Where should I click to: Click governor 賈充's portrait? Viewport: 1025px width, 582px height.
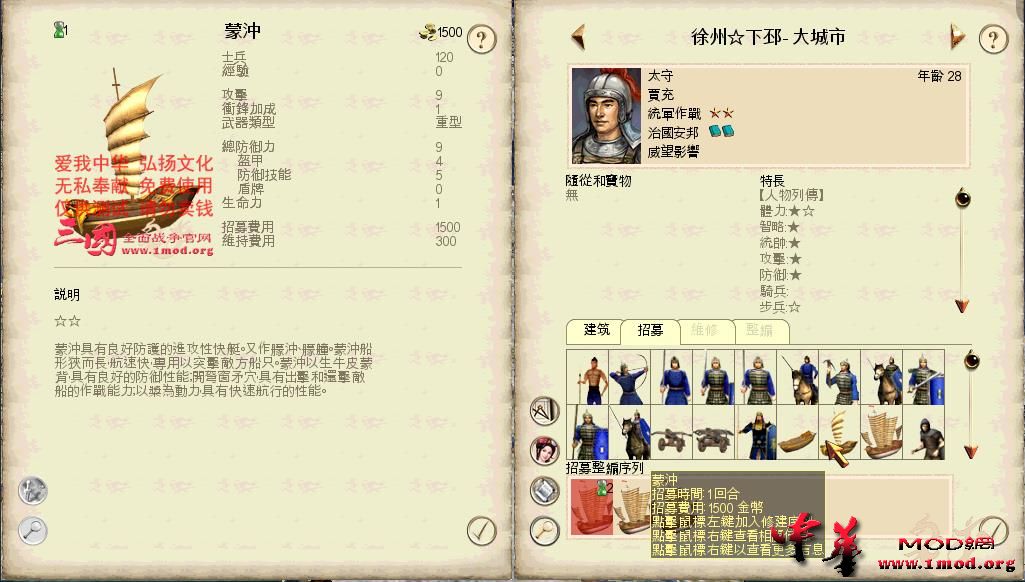(x=606, y=116)
